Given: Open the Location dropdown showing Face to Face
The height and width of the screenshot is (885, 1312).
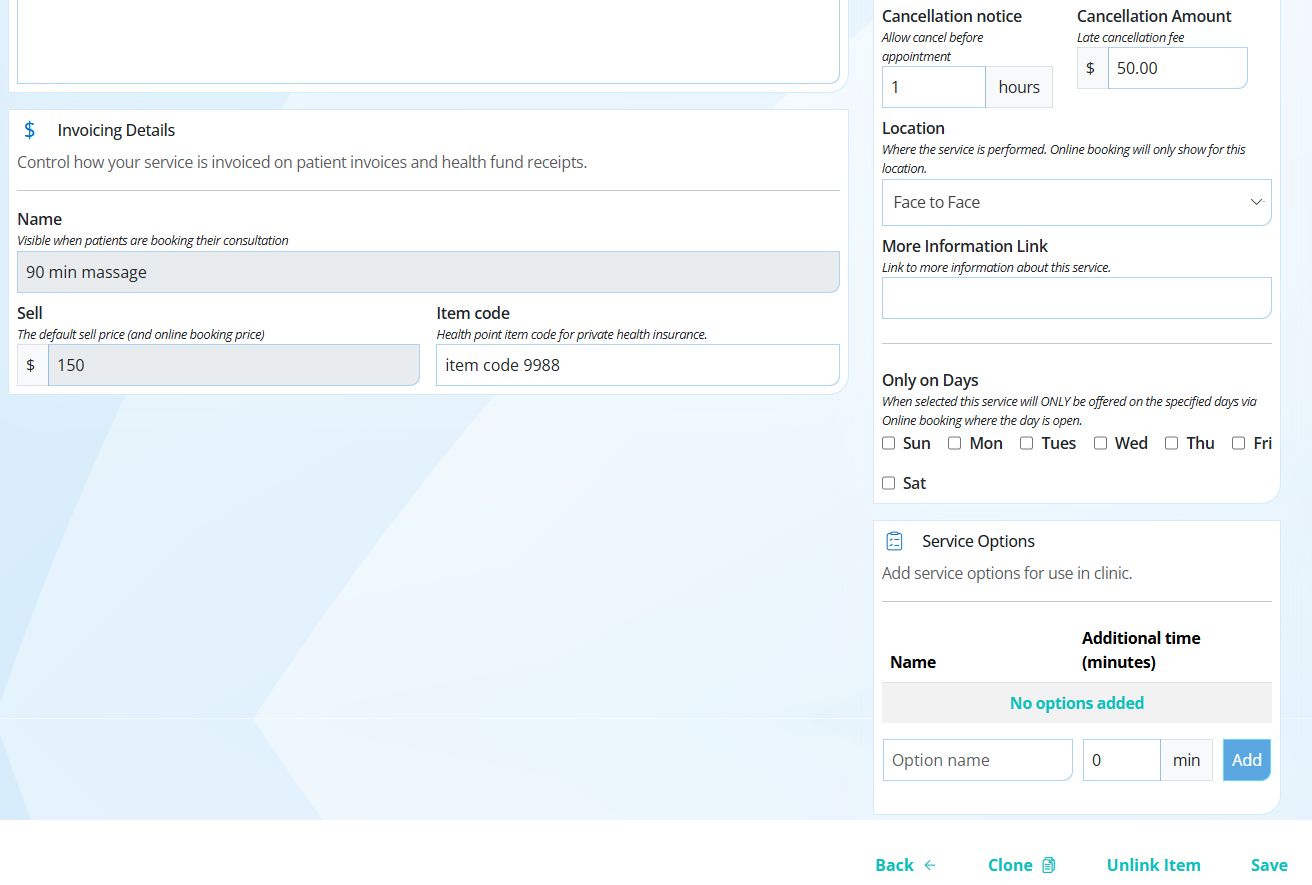Looking at the screenshot, I should [x=1077, y=202].
